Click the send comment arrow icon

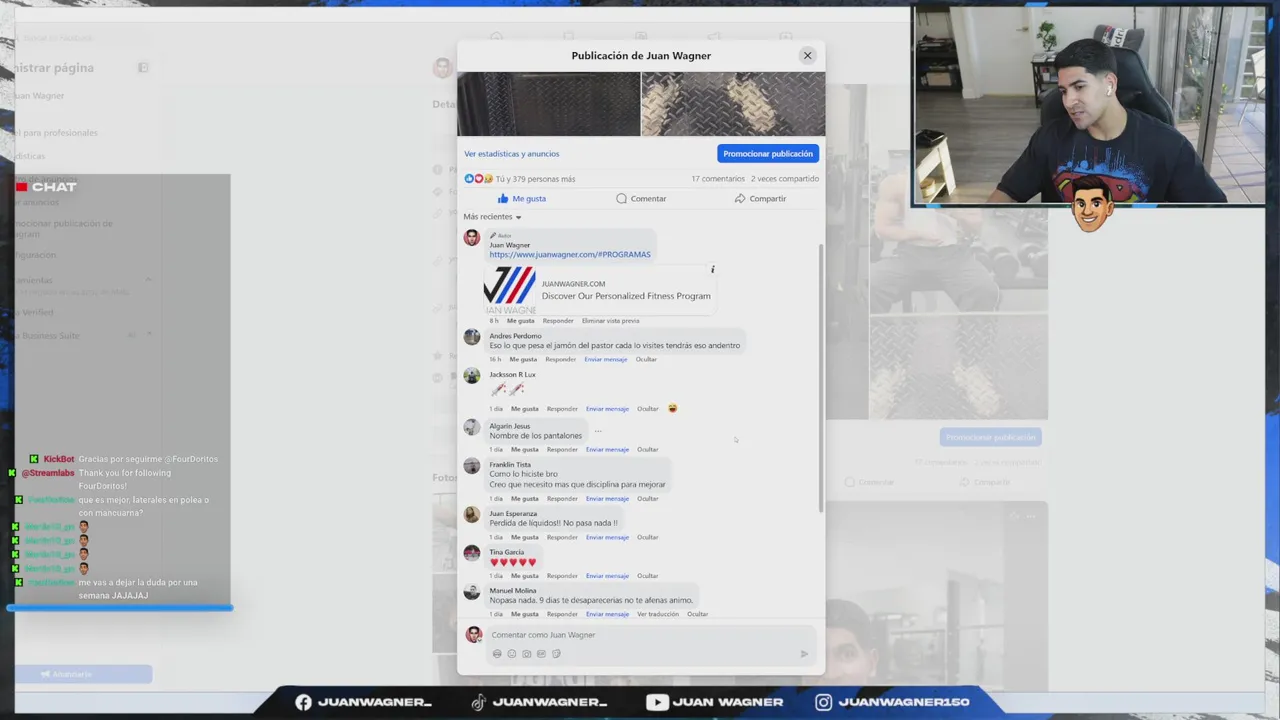[804, 654]
